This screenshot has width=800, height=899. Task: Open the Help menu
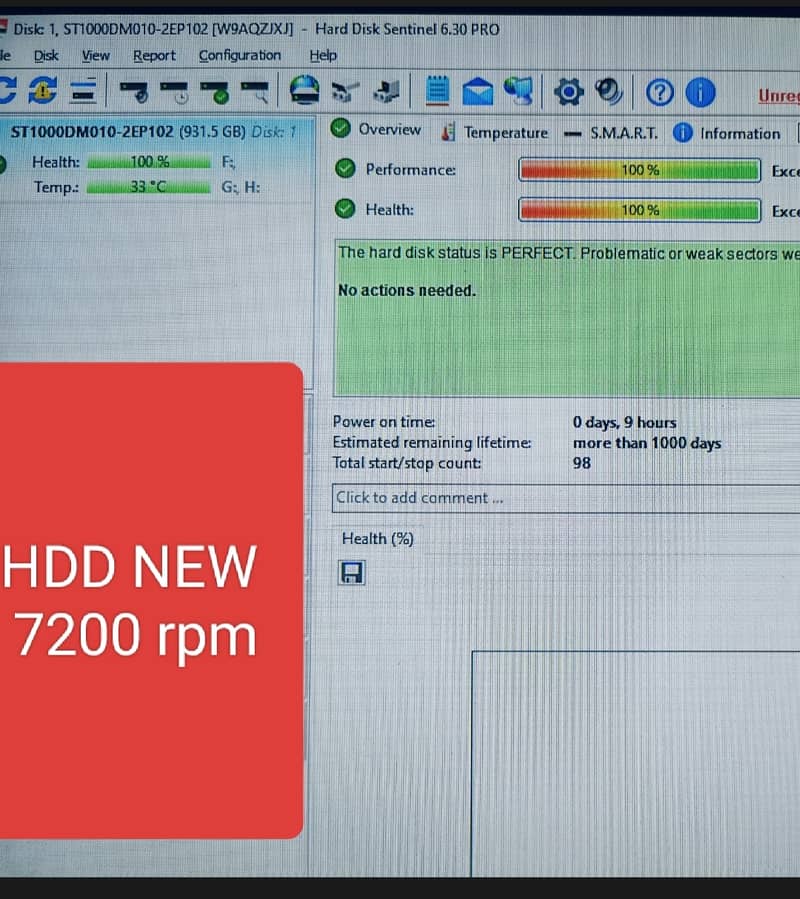pyautogui.click(x=323, y=56)
